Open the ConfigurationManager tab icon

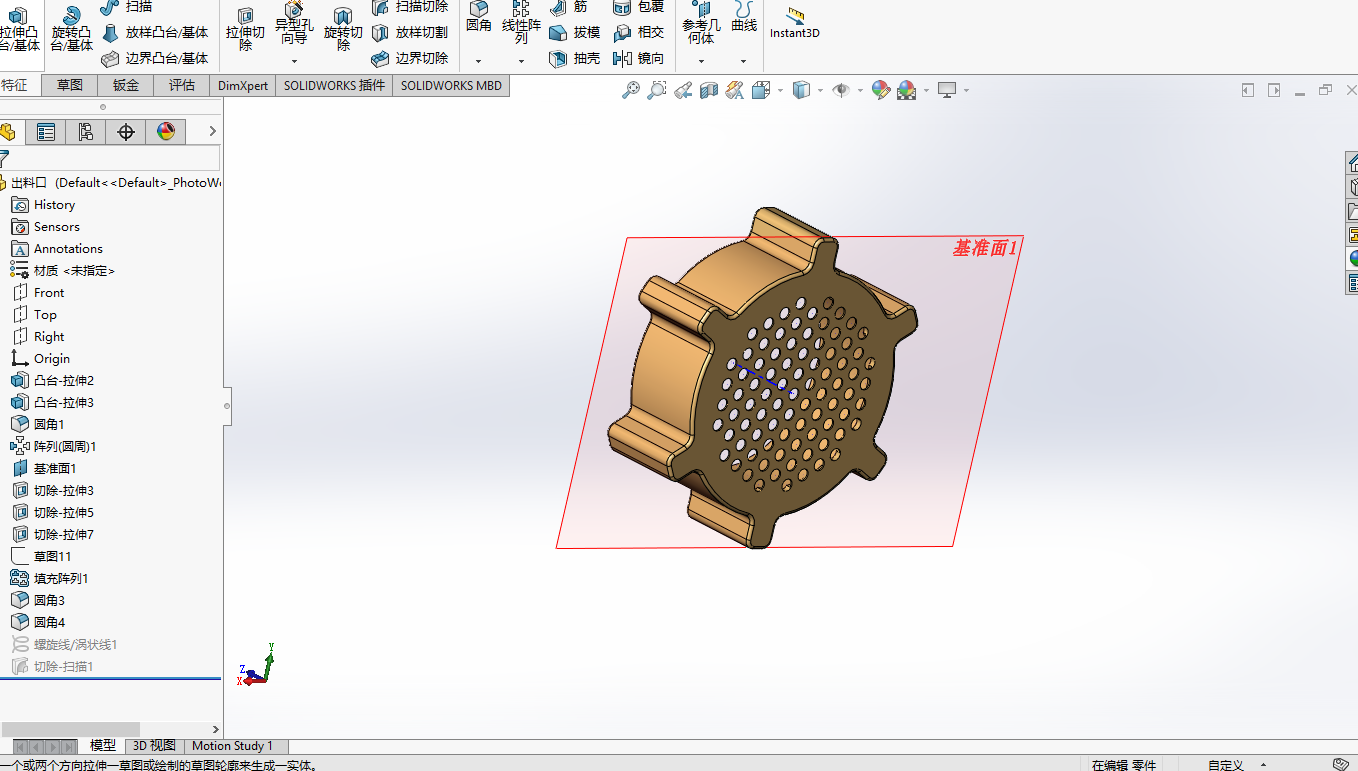(86, 132)
